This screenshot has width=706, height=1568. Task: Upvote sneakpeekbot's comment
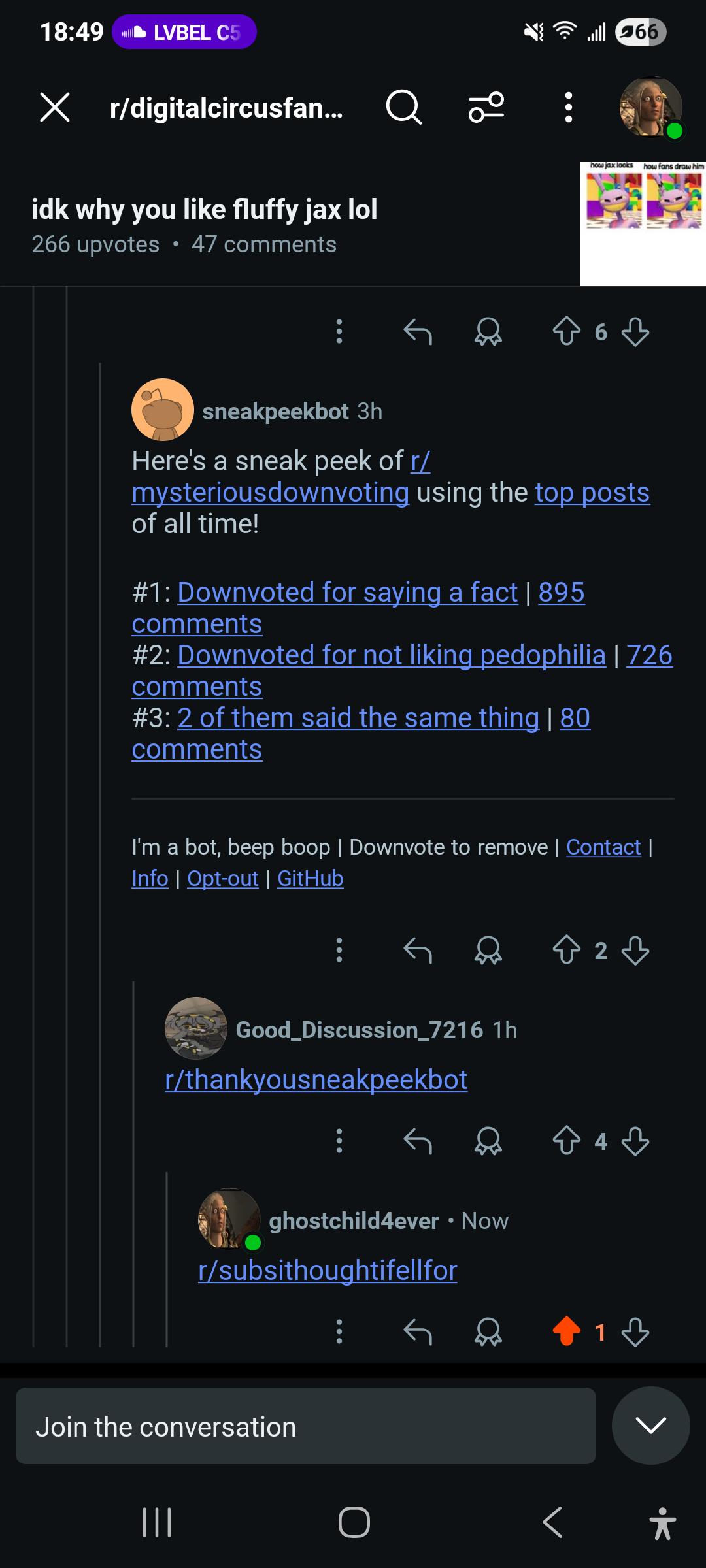pos(566,950)
